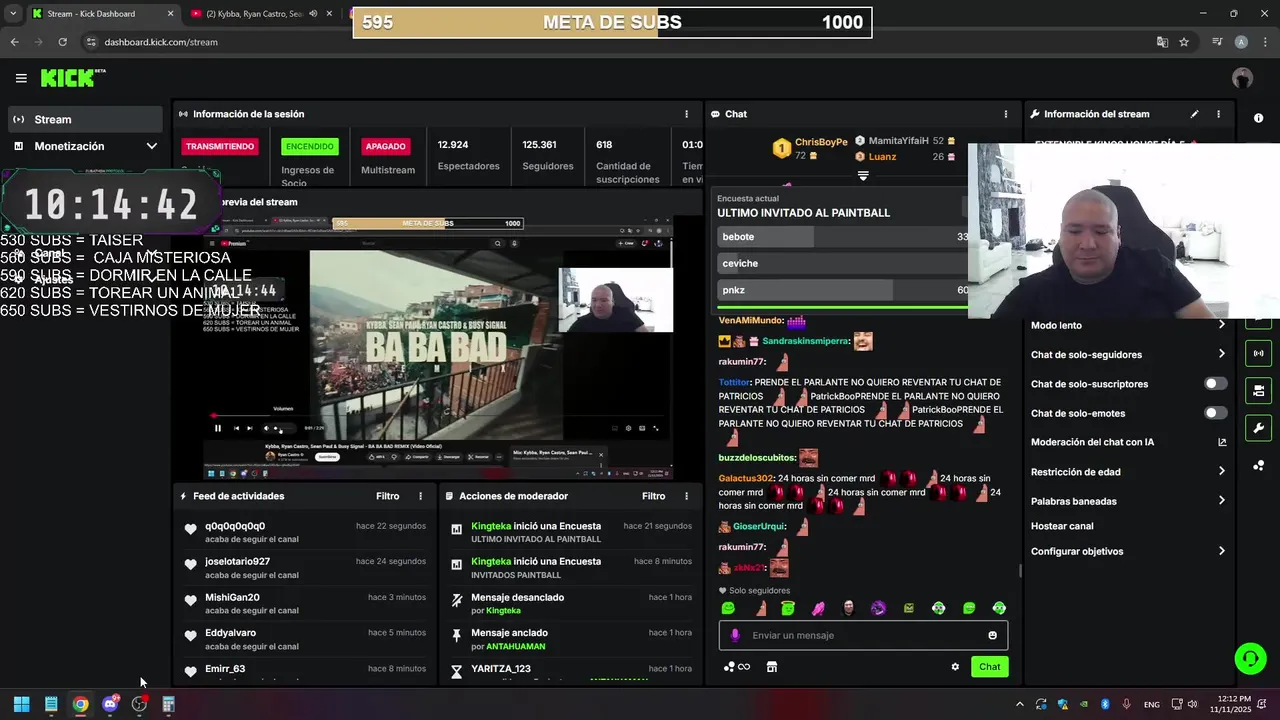This screenshot has width=1280, height=720.
Task: Select first green blob emote
Action: pos(728,608)
